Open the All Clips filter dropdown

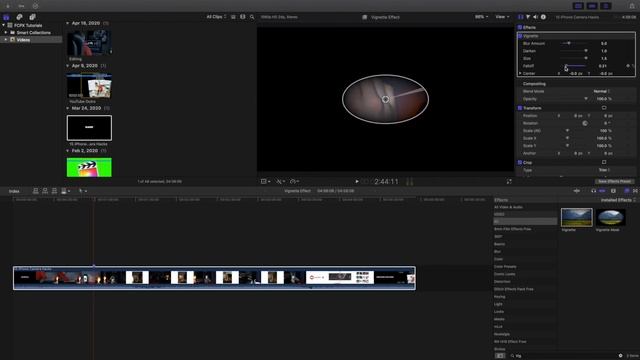click(x=216, y=17)
